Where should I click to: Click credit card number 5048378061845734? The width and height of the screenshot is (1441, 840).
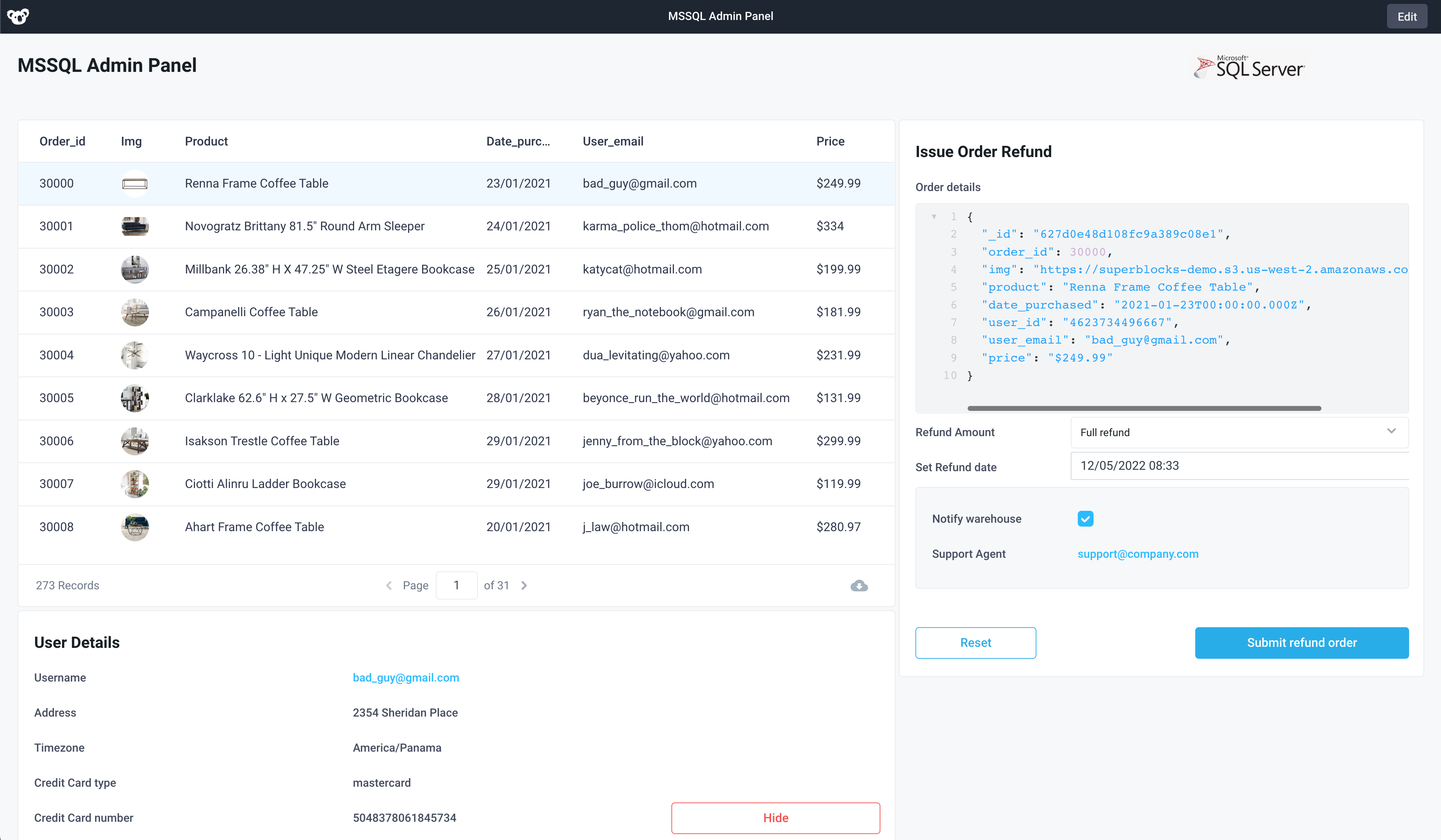[x=404, y=818]
